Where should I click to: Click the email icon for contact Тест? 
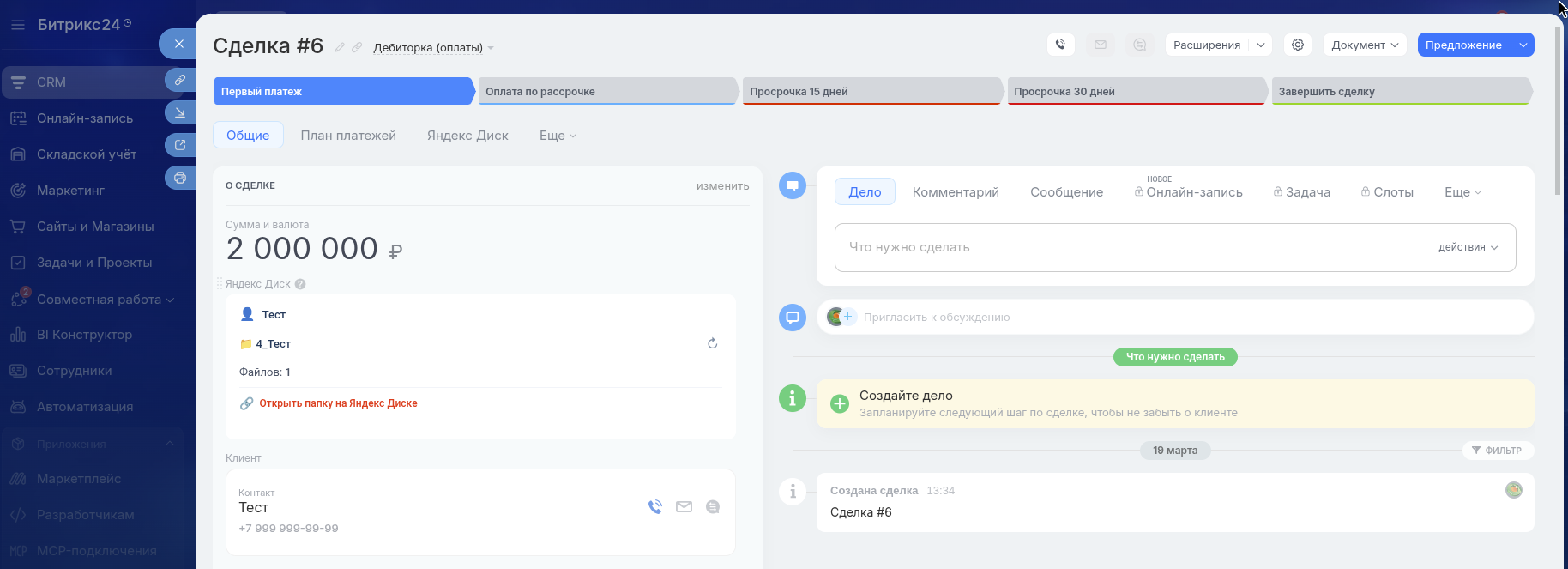684,507
